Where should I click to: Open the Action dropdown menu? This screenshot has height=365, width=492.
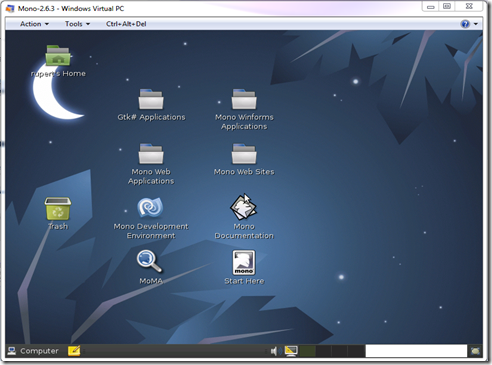(x=34, y=24)
